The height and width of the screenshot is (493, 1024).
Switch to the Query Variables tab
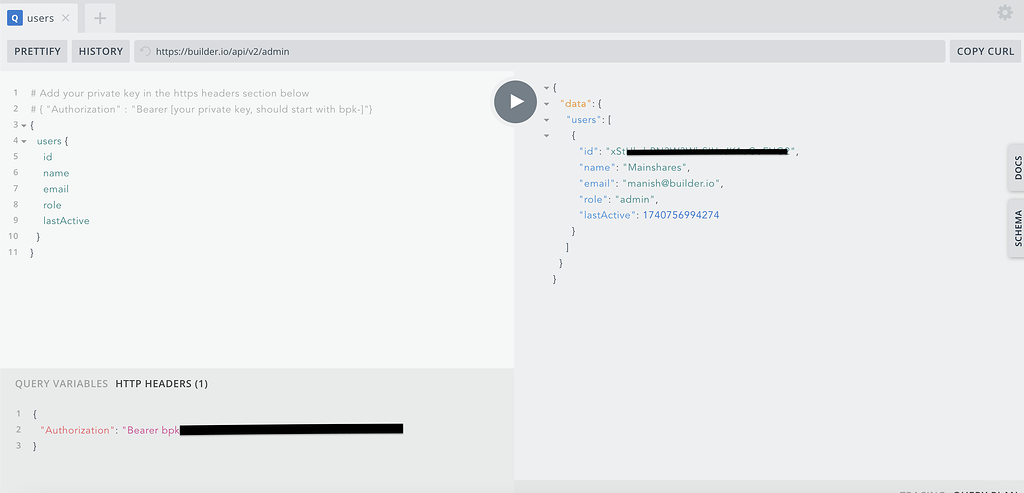click(x=61, y=384)
